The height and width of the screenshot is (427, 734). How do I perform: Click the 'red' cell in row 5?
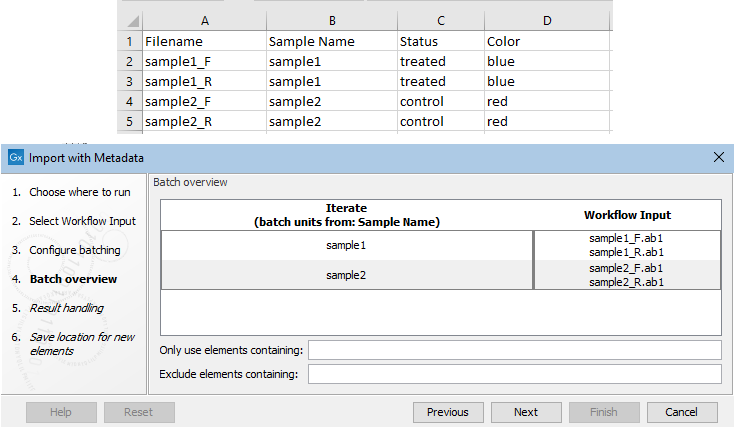[497, 122]
